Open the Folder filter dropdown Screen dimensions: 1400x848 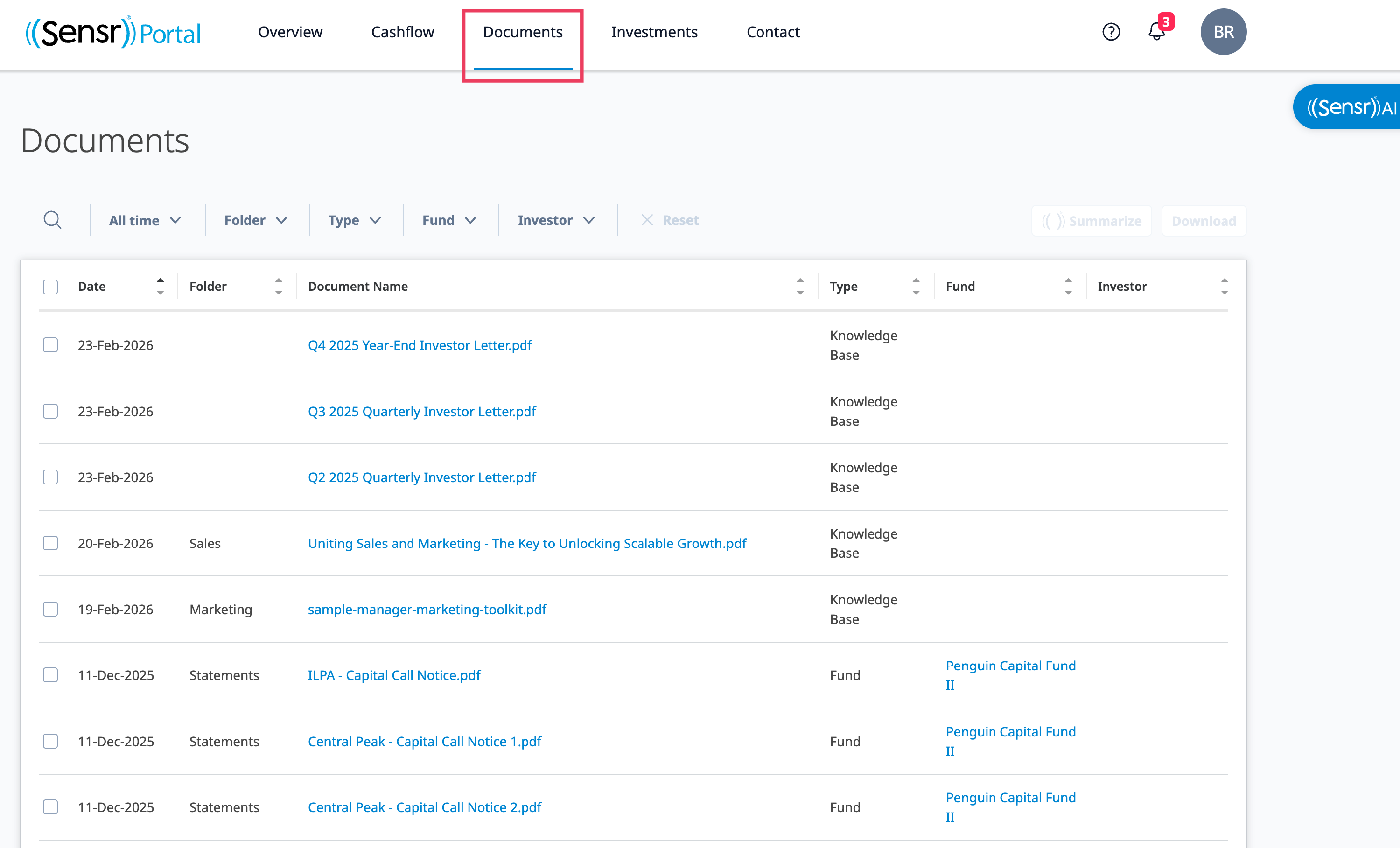tap(255, 221)
